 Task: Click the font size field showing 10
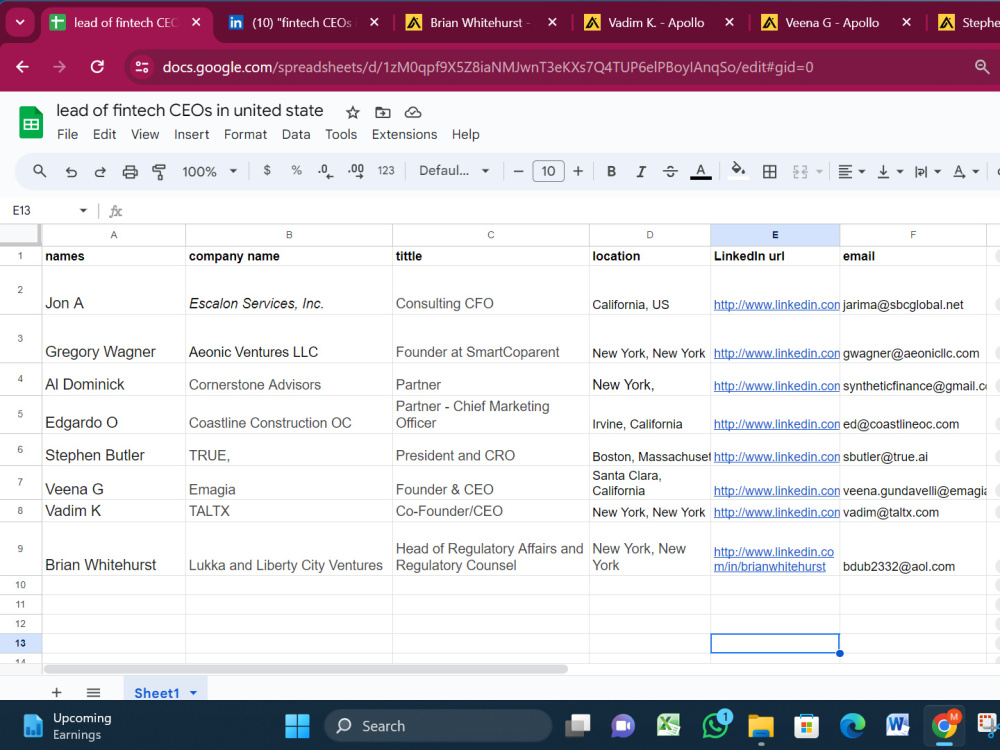pyautogui.click(x=548, y=171)
